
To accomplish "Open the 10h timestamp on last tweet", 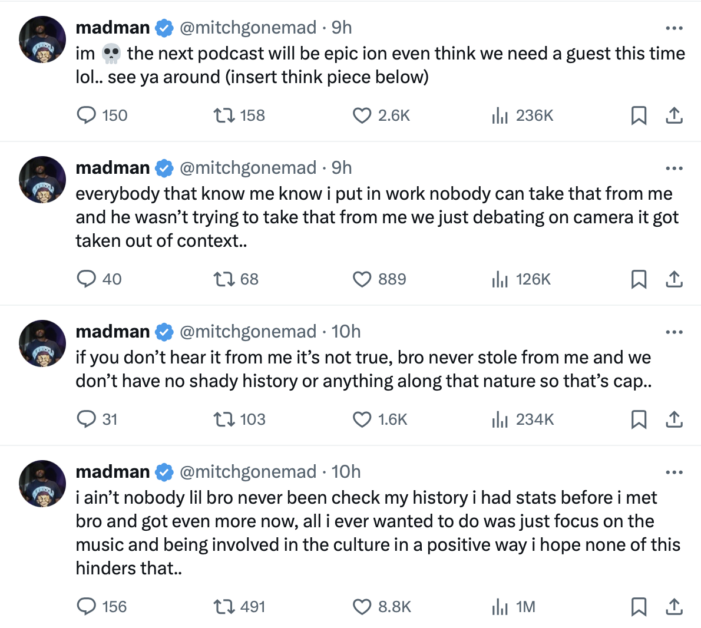I will [x=346, y=472].
